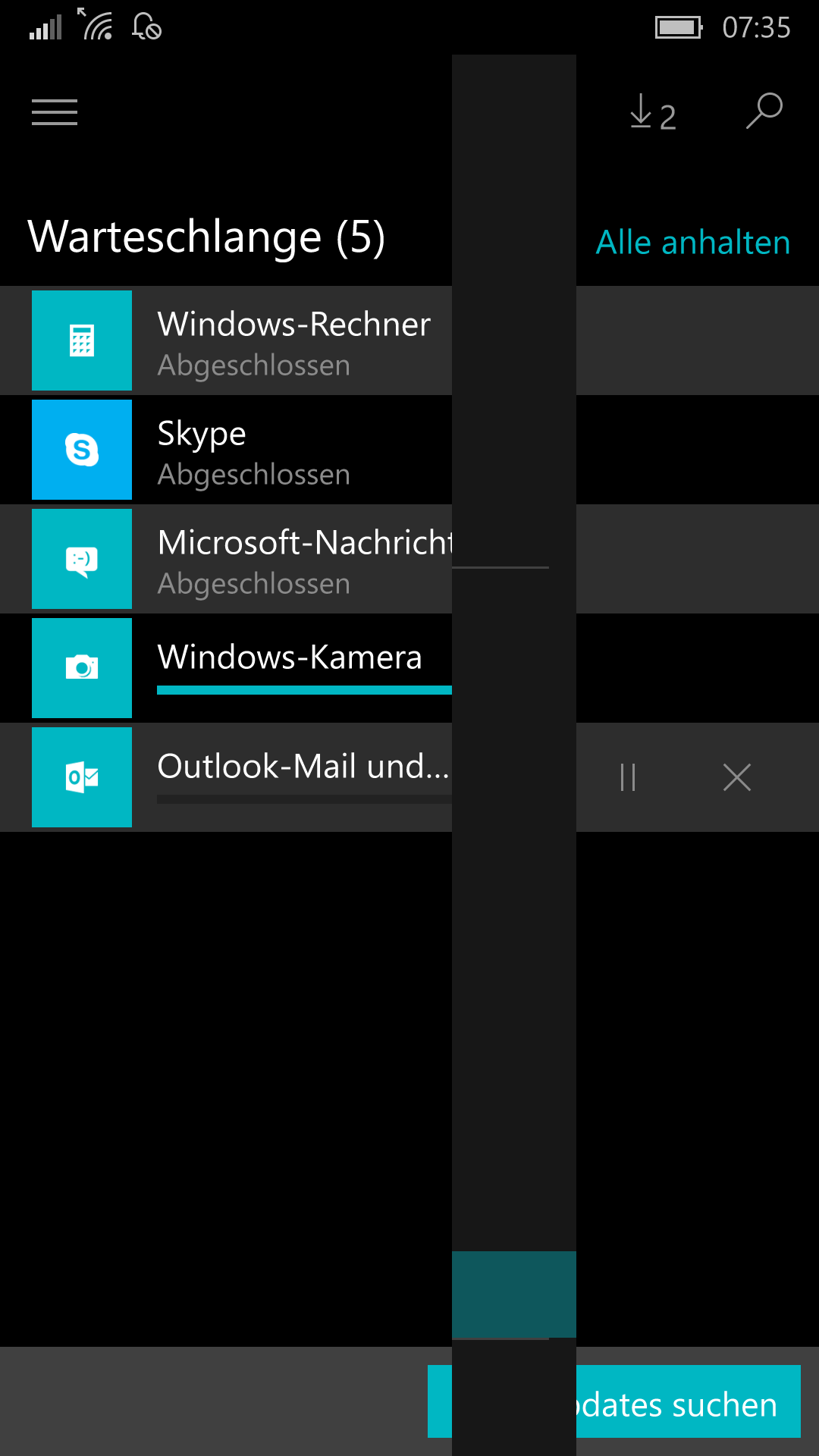Check the muted ringer status icon
The image size is (819, 1456).
click(x=146, y=26)
